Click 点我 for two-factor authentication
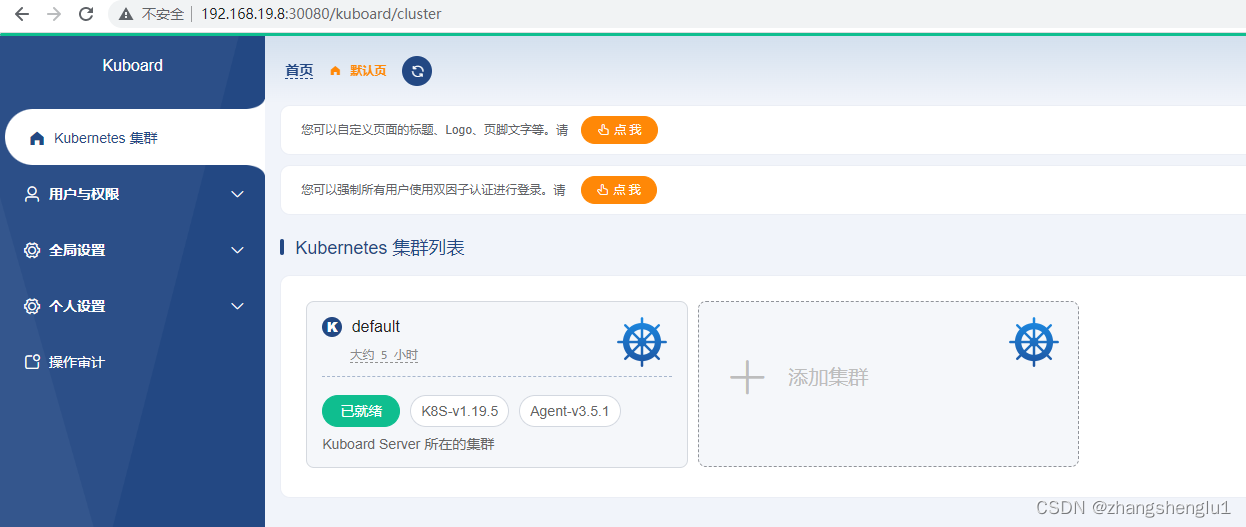The image size is (1246, 527). [619, 190]
